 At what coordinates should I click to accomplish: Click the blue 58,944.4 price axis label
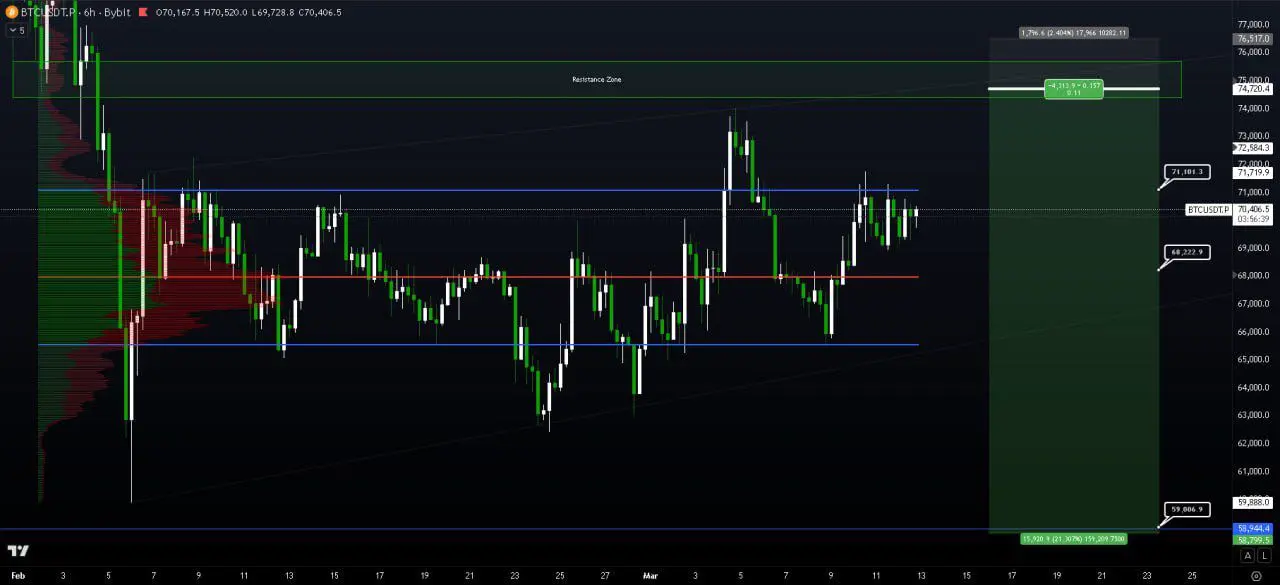coord(1253,528)
